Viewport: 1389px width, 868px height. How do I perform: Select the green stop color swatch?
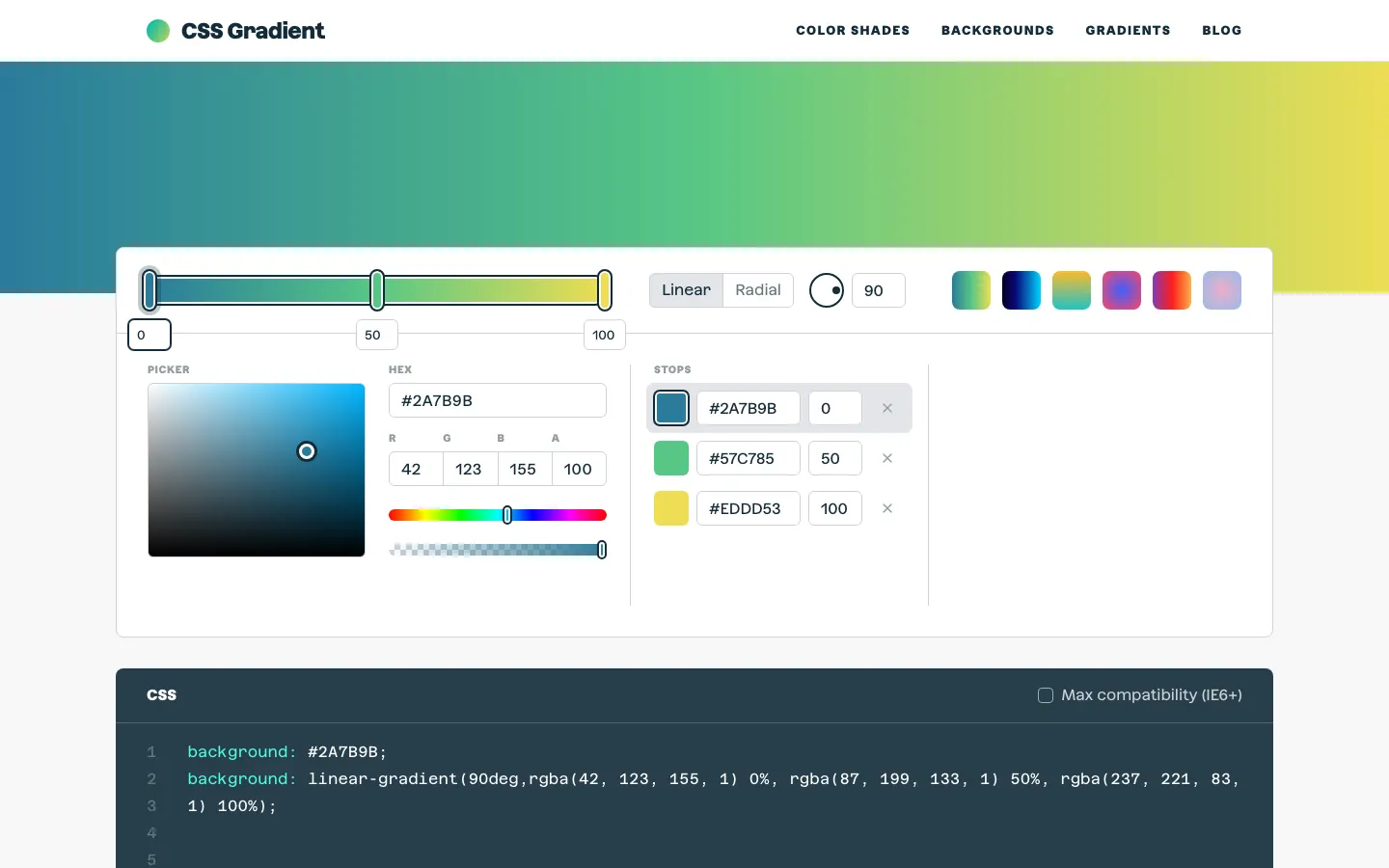671,458
